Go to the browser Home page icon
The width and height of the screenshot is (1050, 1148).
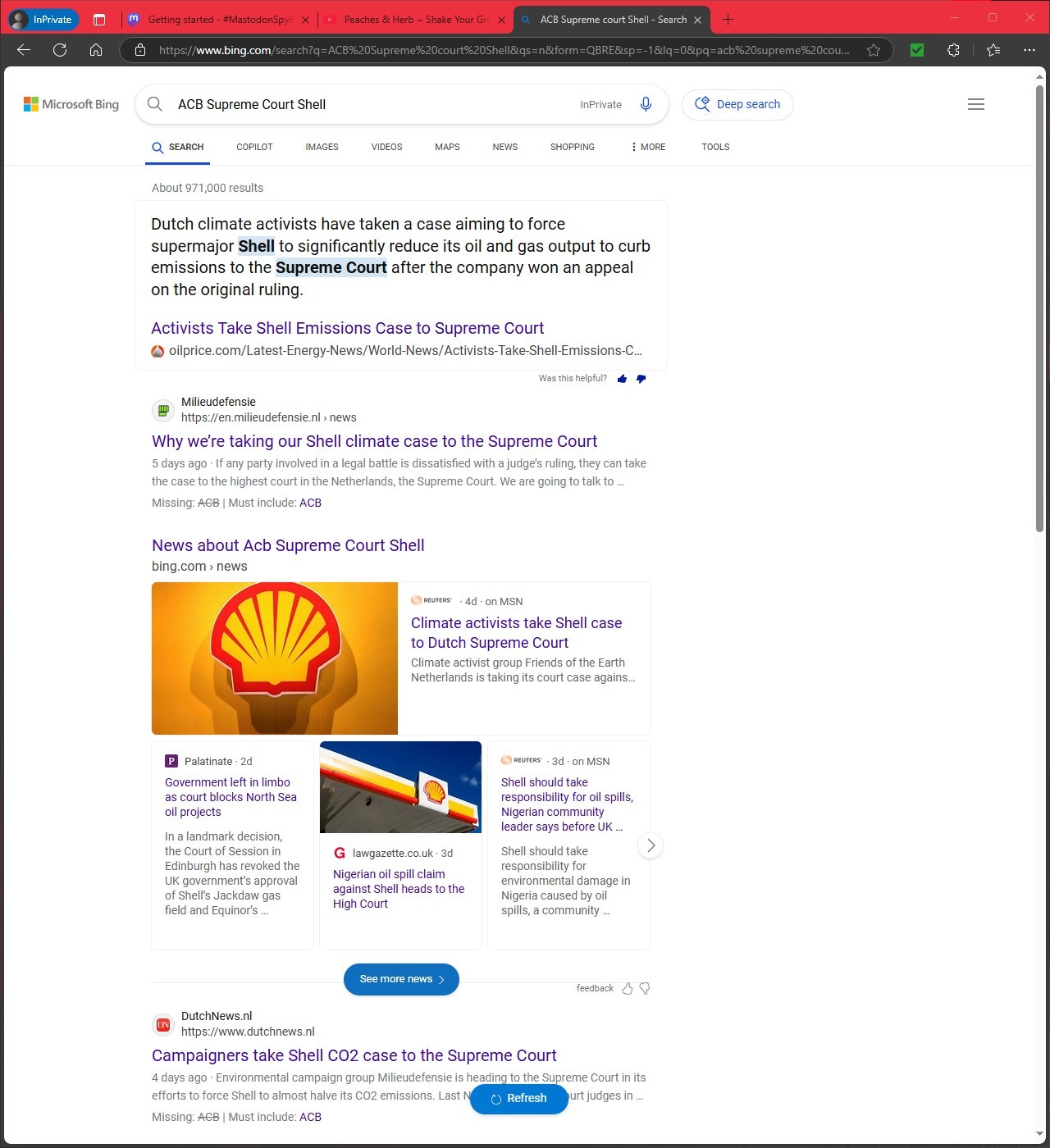pyautogui.click(x=96, y=50)
